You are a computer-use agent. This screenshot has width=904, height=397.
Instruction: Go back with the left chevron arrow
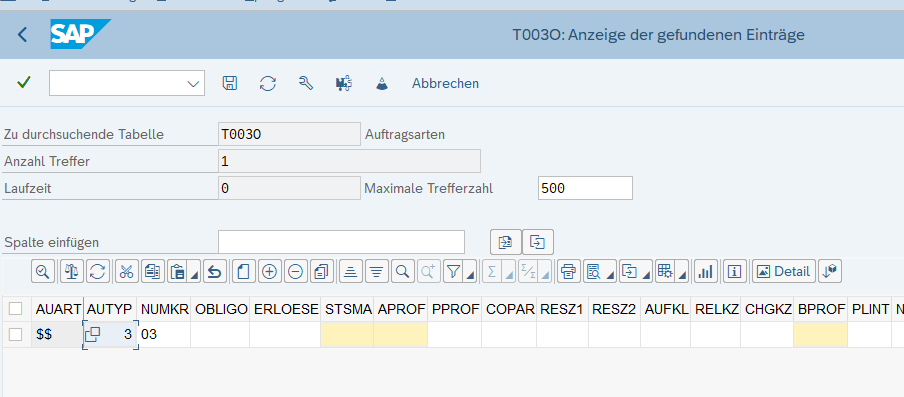[22, 35]
